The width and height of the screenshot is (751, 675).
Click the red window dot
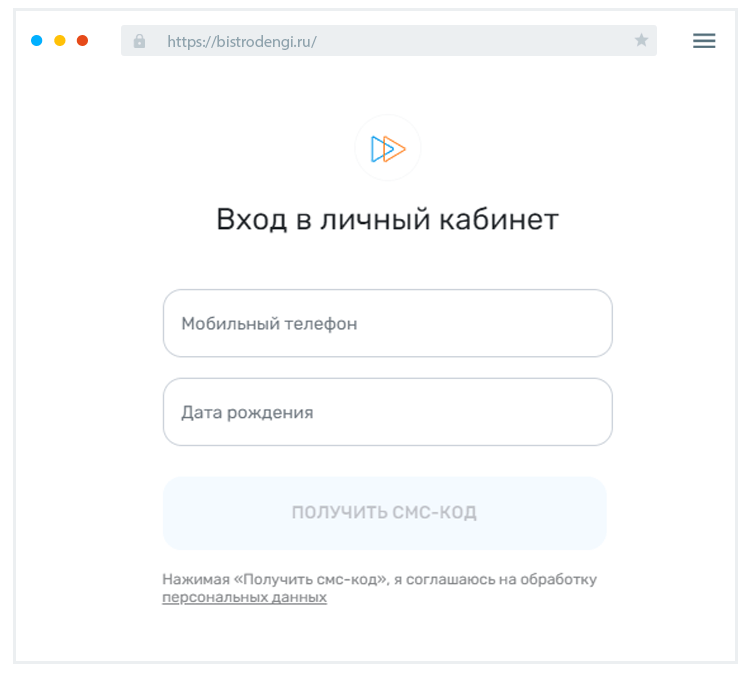pos(82,41)
